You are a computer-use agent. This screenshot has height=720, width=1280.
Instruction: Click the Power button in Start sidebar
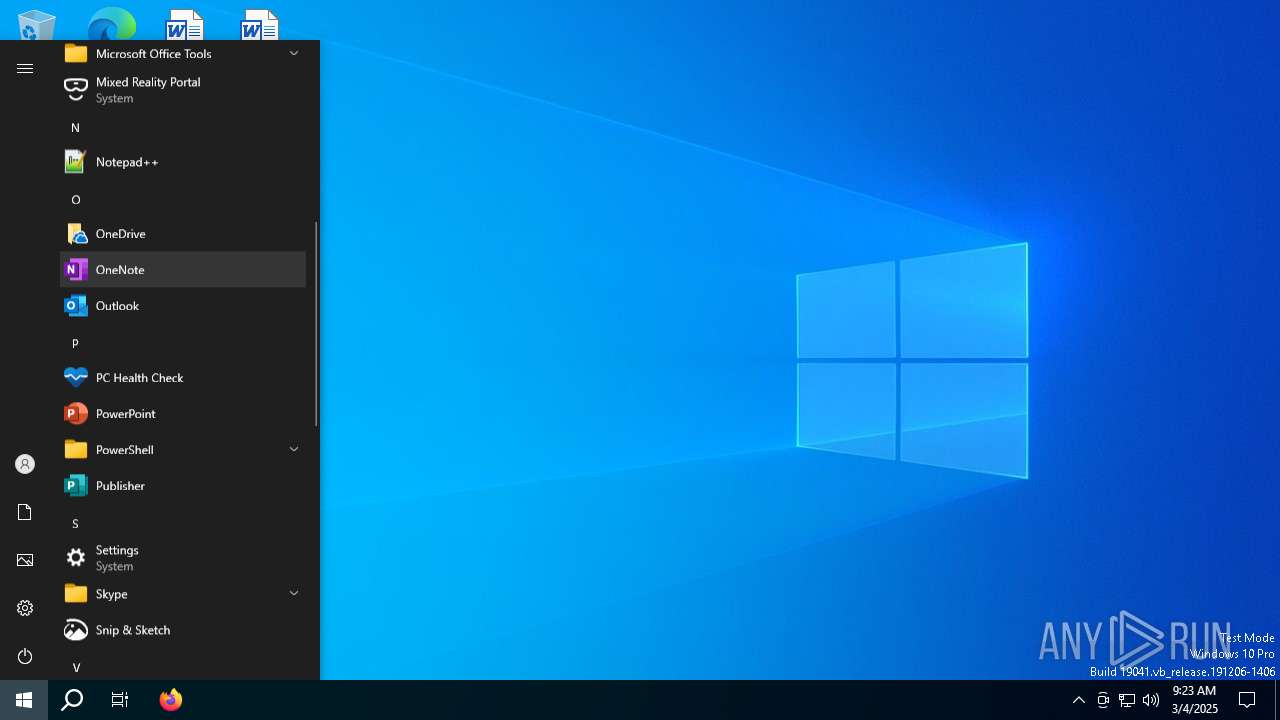point(25,656)
